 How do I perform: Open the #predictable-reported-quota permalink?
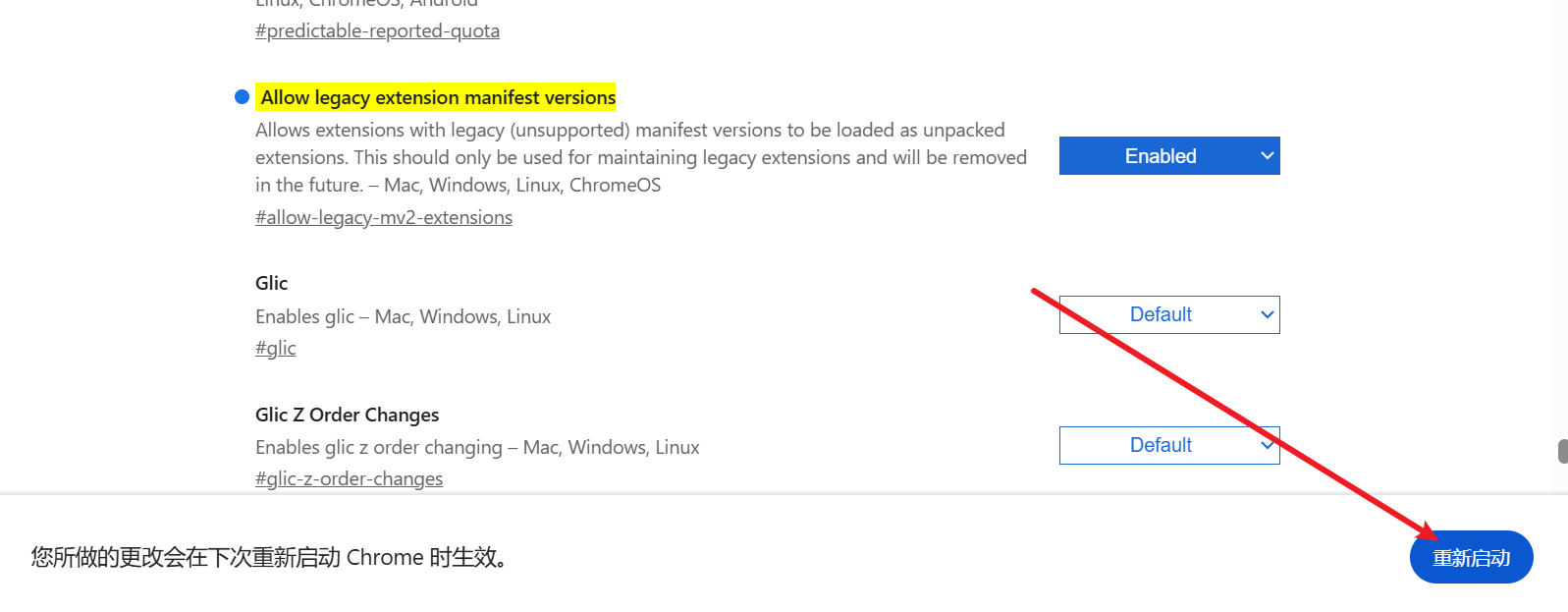pos(377,30)
